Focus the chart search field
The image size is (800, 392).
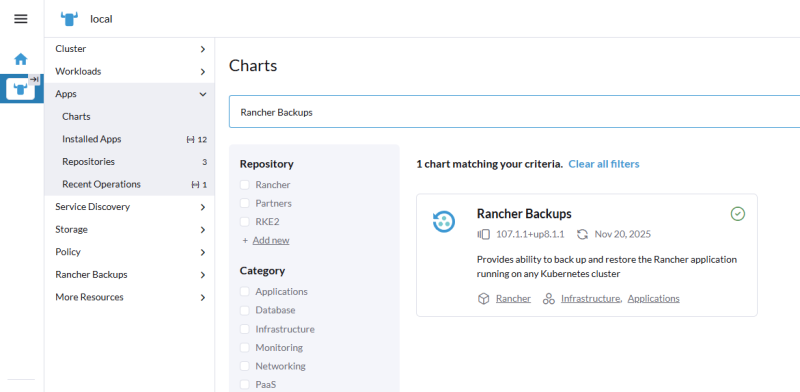pyautogui.click(x=514, y=112)
